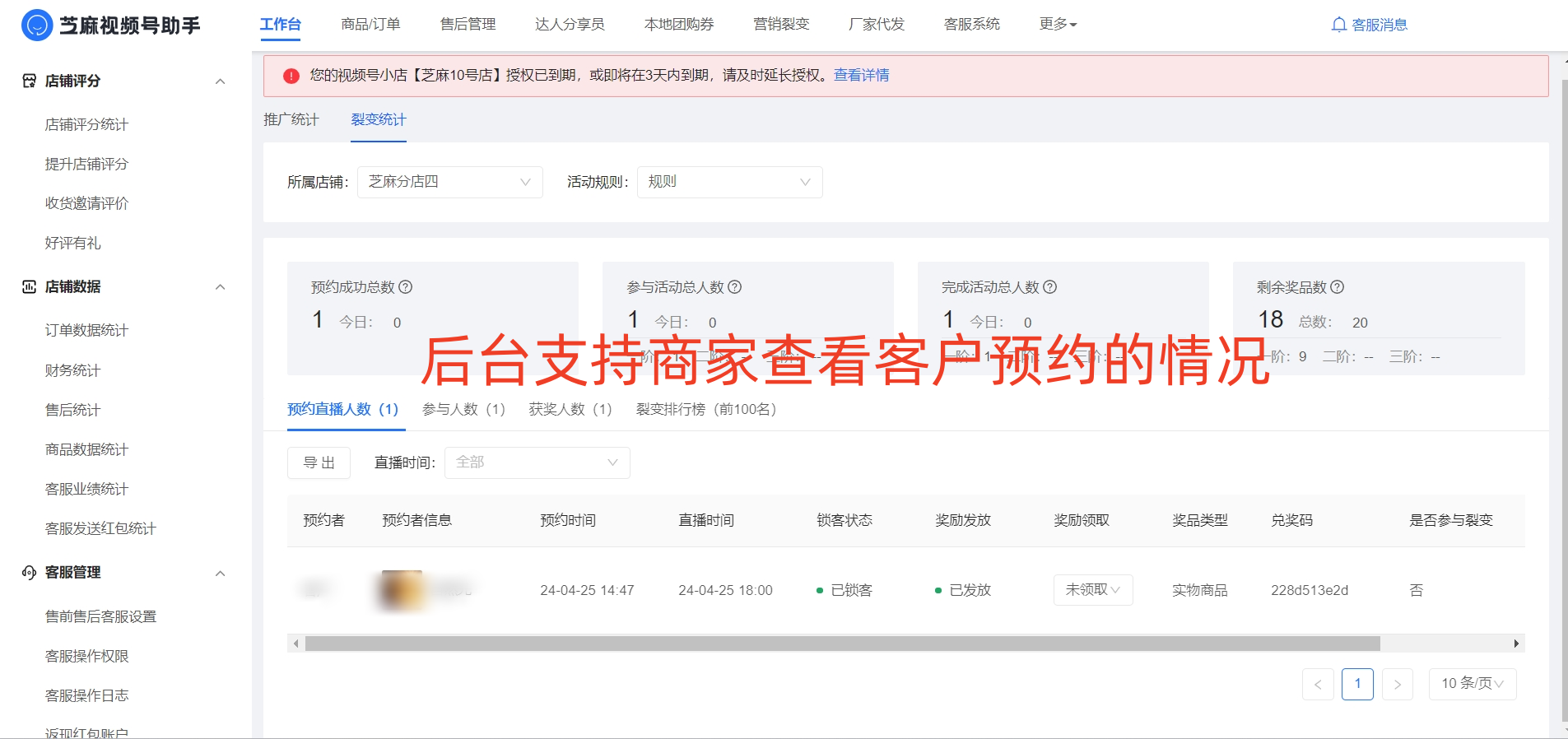1568x739 pixels.
Task: Open 好评有礼 in sidebar
Action: (x=73, y=243)
